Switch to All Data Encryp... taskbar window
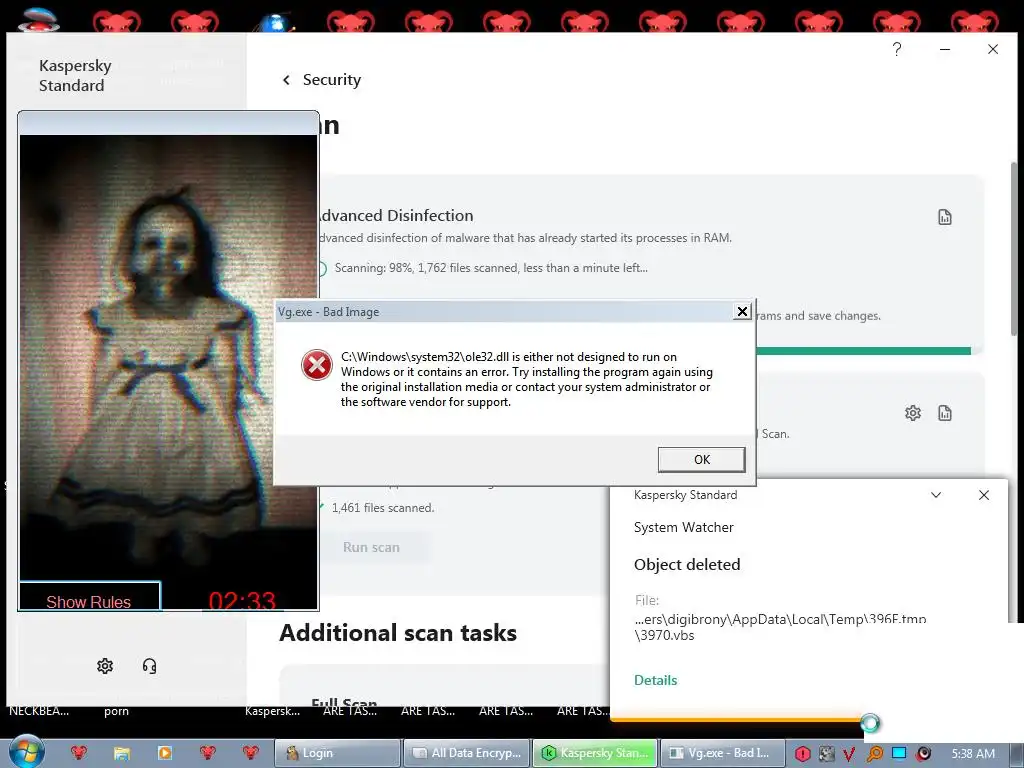1024x768 pixels. click(x=466, y=753)
